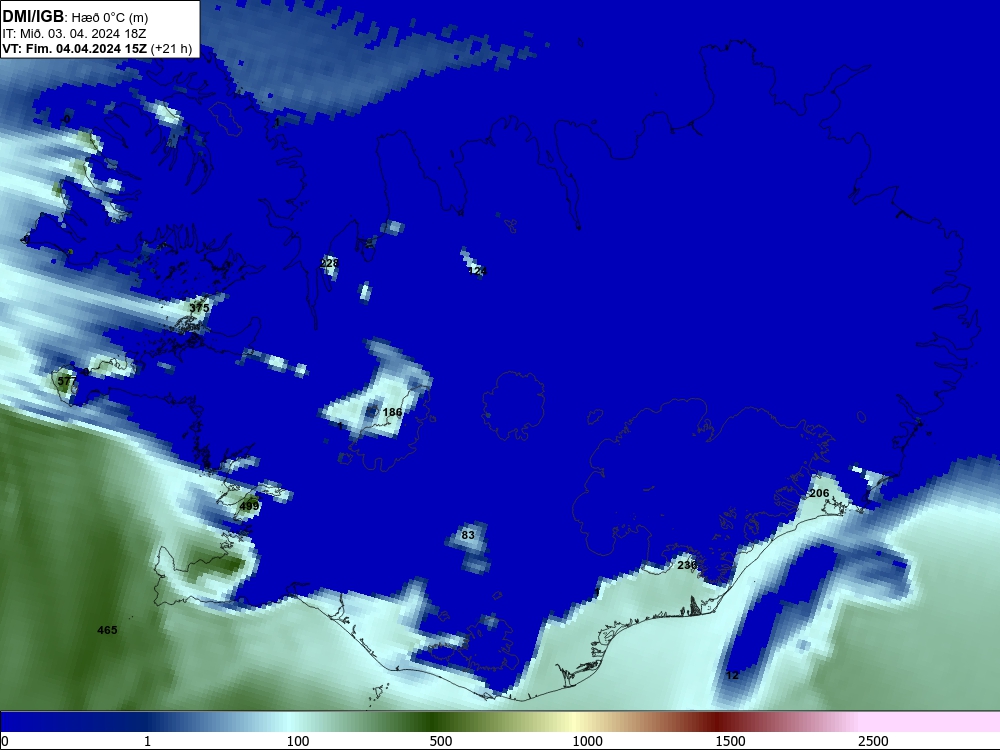Image resolution: width=1000 pixels, height=750 pixels.
Task: Click the 375 value on the map
Action: pos(199,307)
